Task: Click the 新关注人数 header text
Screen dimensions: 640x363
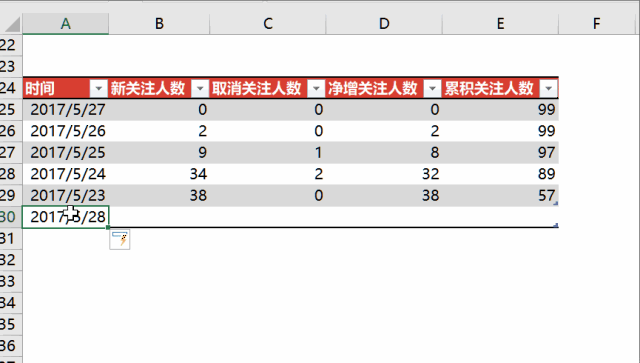Action: (x=148, y=88)
